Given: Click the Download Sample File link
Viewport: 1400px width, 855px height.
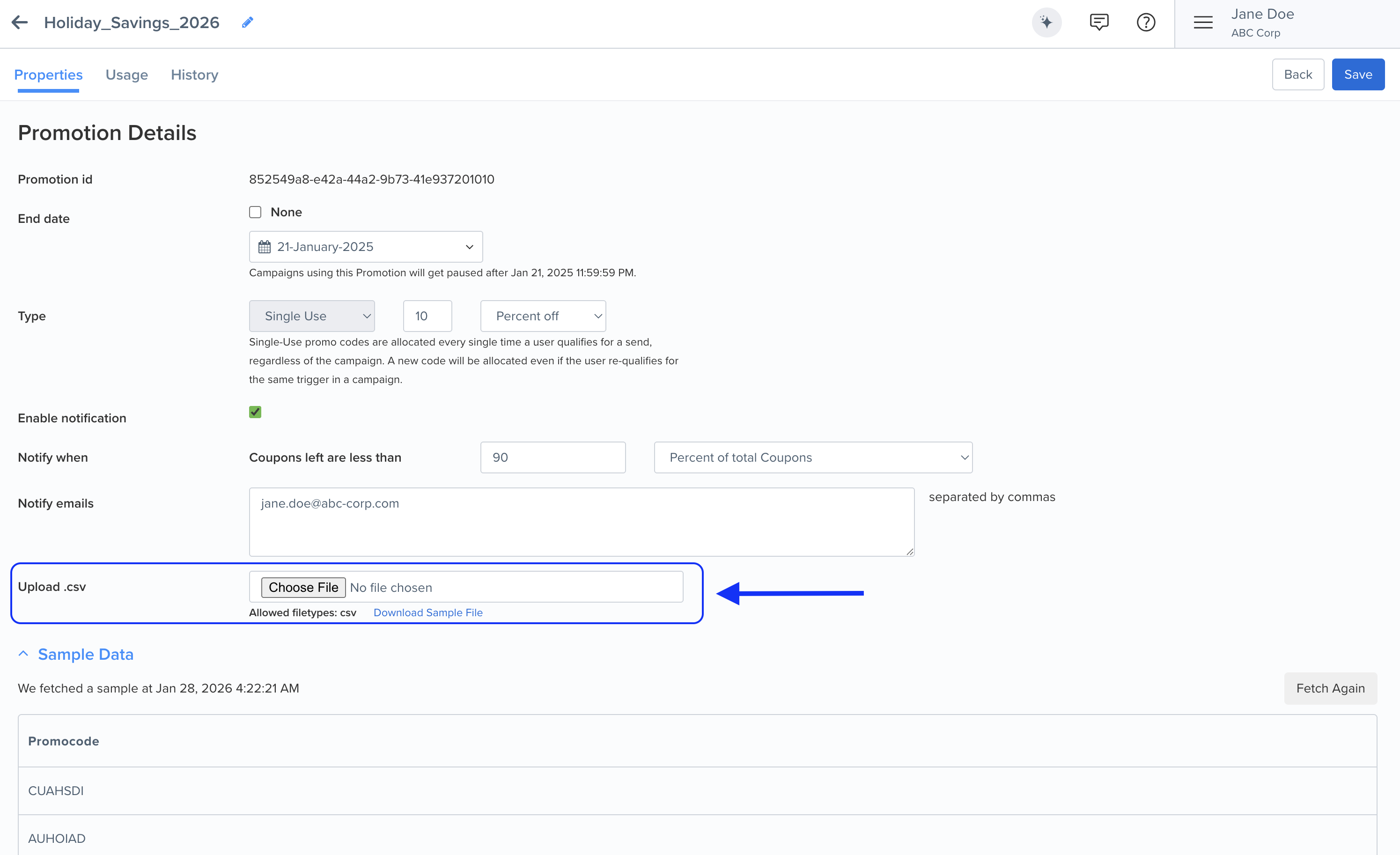Looking at the screenshot, I should tap(428, 612).
